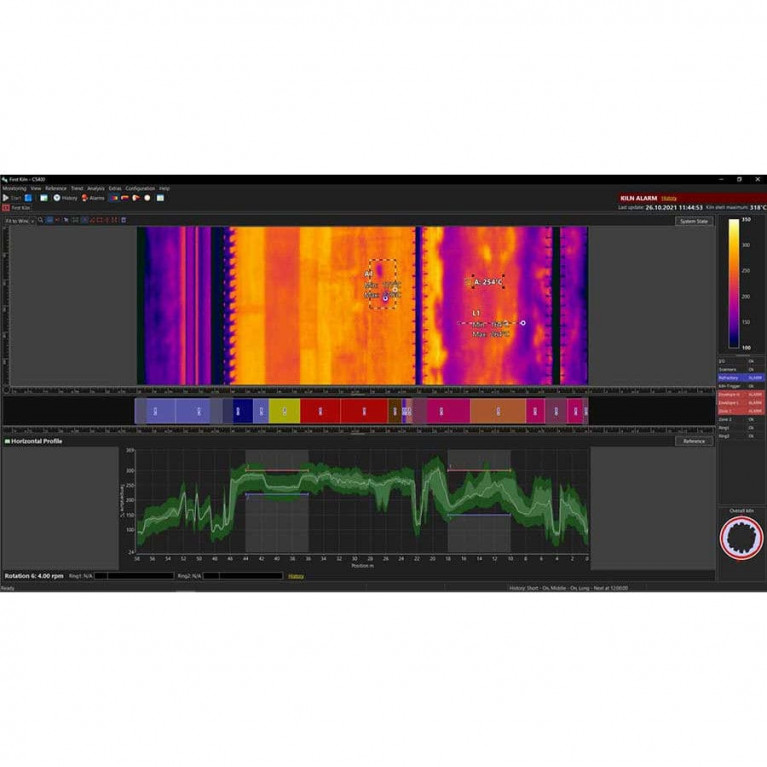The width and height of the screenshot is (767, 767).
Task: Select the Zone 1 ALARM row
Action: point(741,411)
